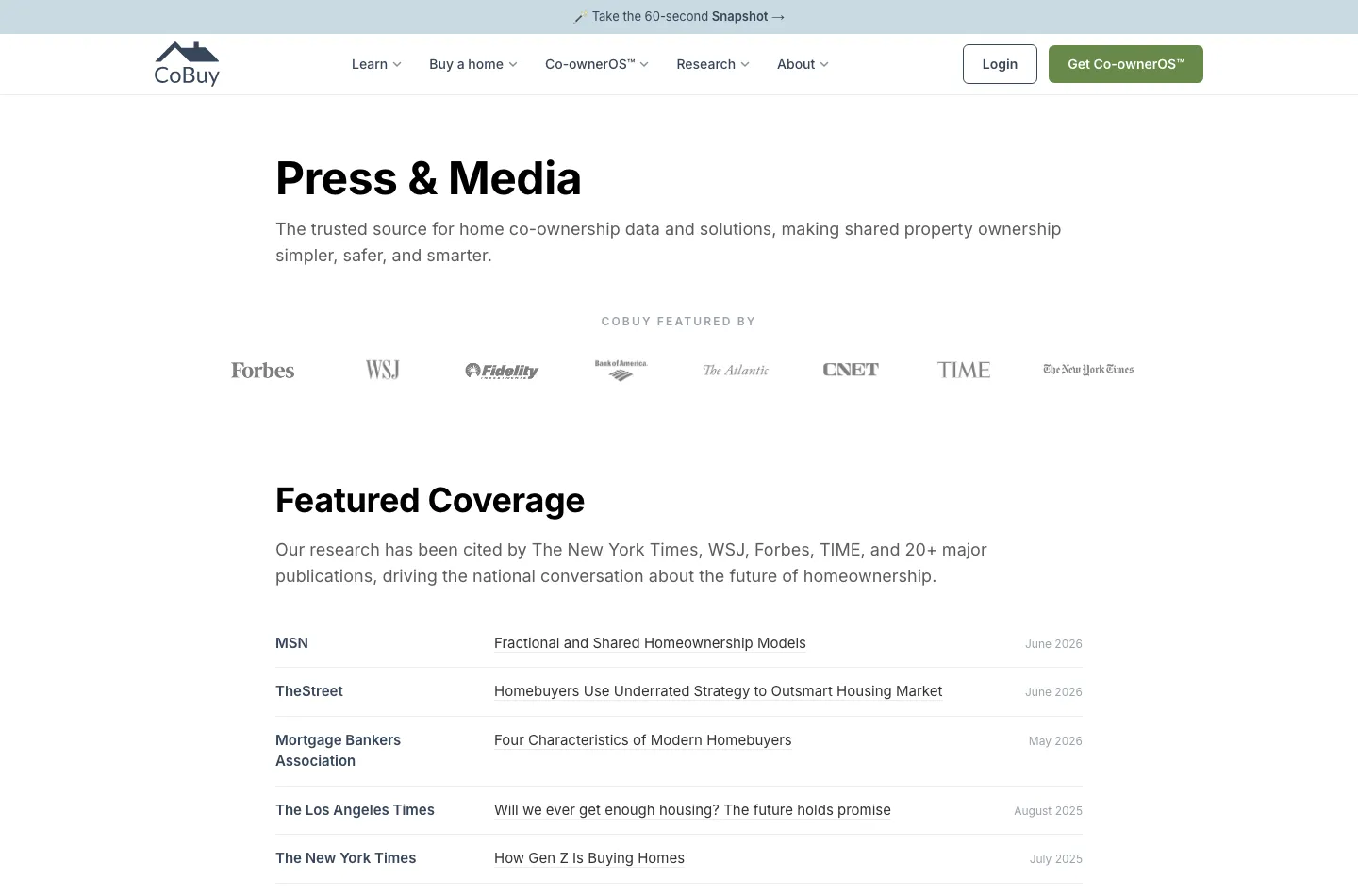Open Homebuyers Use Underrated Strategy article
This screenshot has width=1358, height=896.
point(718,691)
